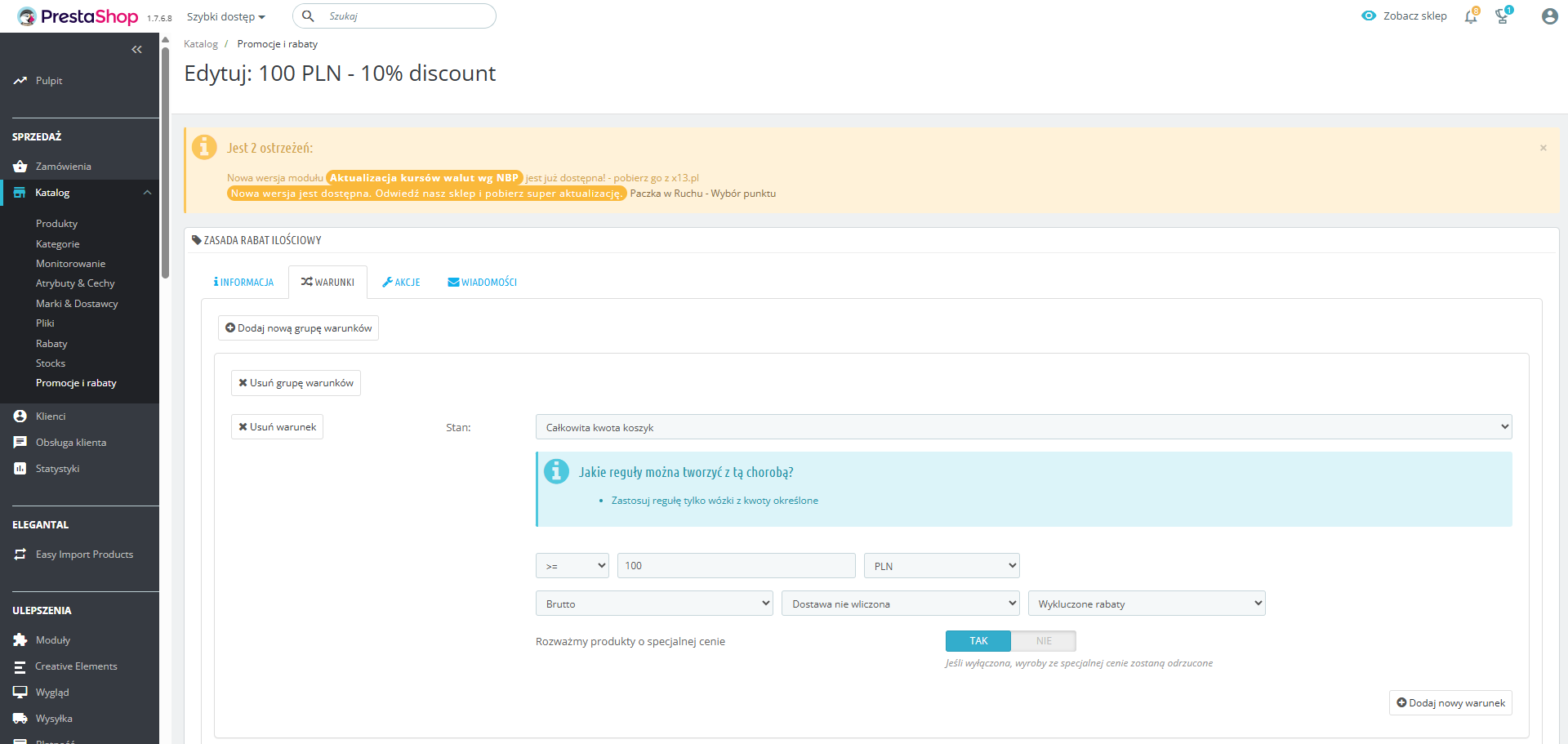Click the Creative Elements icon

20,666
